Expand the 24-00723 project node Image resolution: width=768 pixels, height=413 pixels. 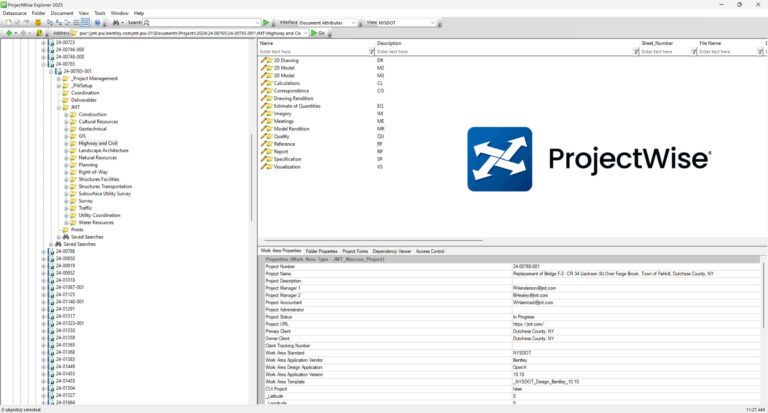(x=44, y=43)
